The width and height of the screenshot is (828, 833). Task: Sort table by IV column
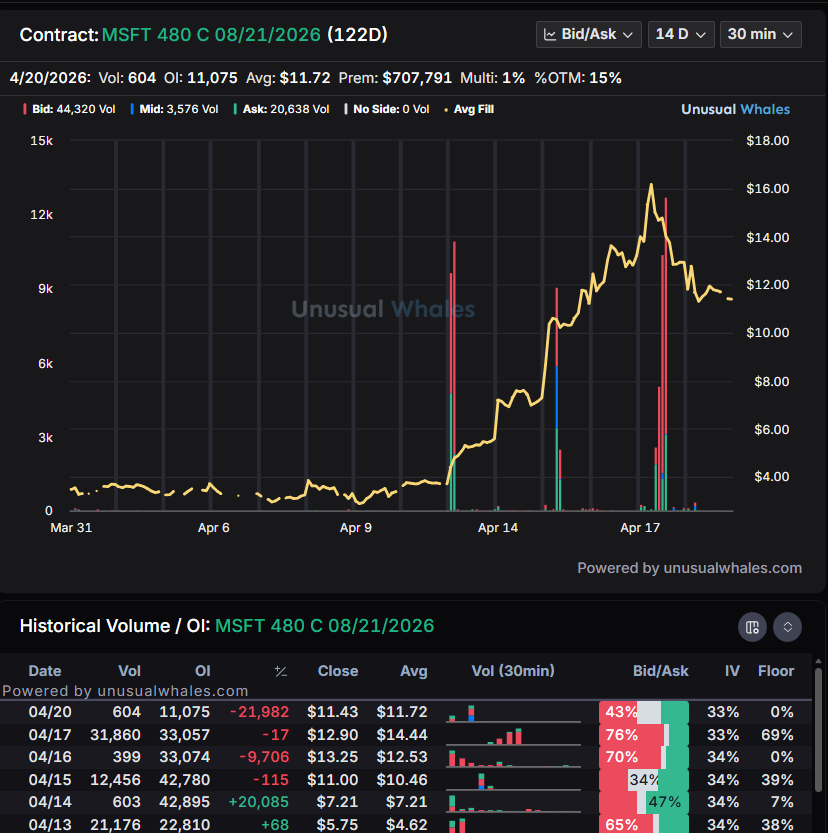coord(732,671)
